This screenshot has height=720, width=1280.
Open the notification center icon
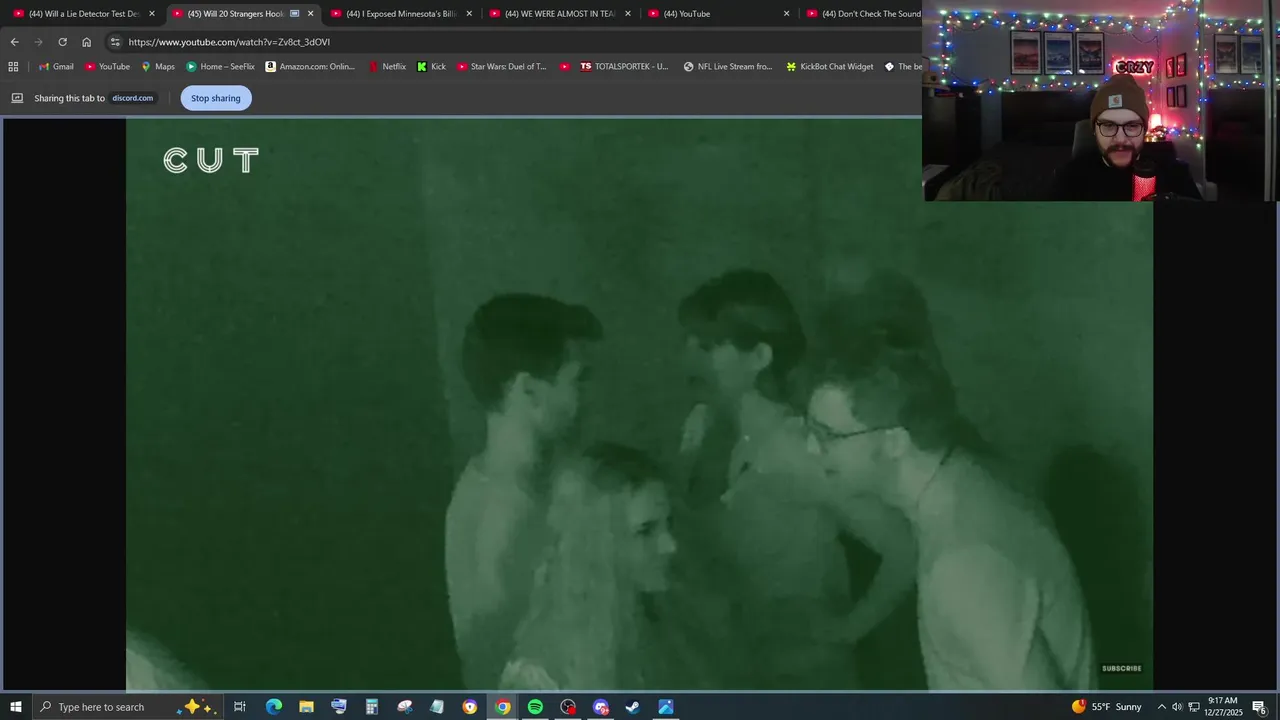click(1260, 707)
